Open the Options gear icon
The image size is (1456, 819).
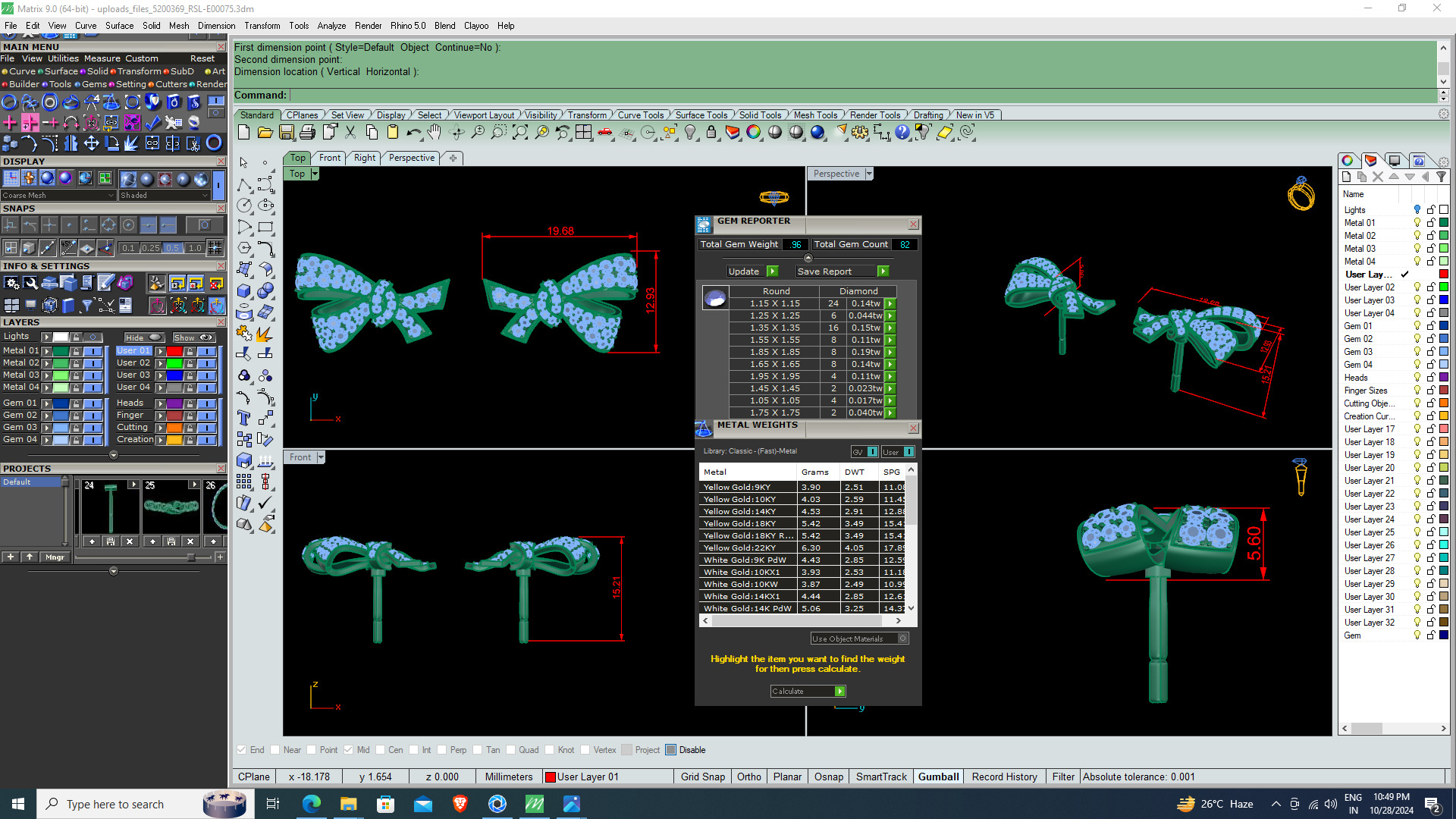(859, 133)
